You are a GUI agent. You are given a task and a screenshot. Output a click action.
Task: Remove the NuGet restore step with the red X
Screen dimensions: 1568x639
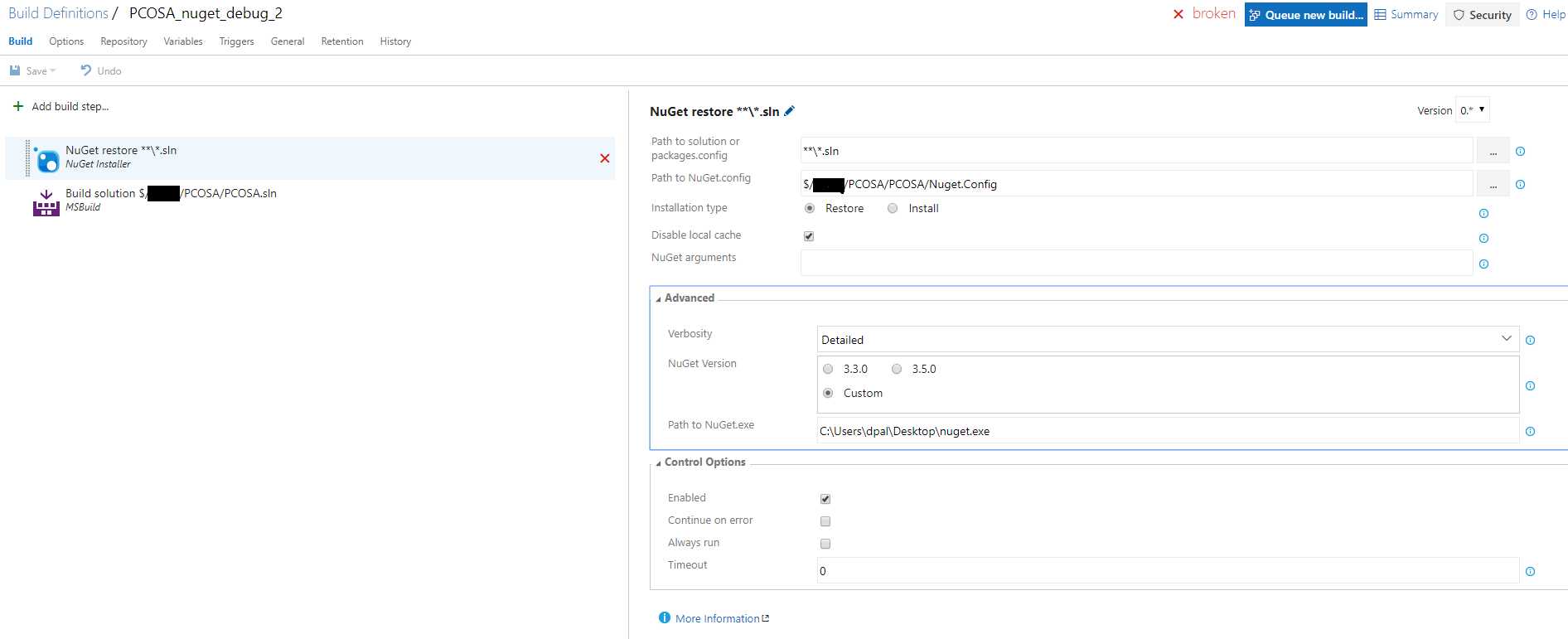pyautogui.click(x=605, y=158)
